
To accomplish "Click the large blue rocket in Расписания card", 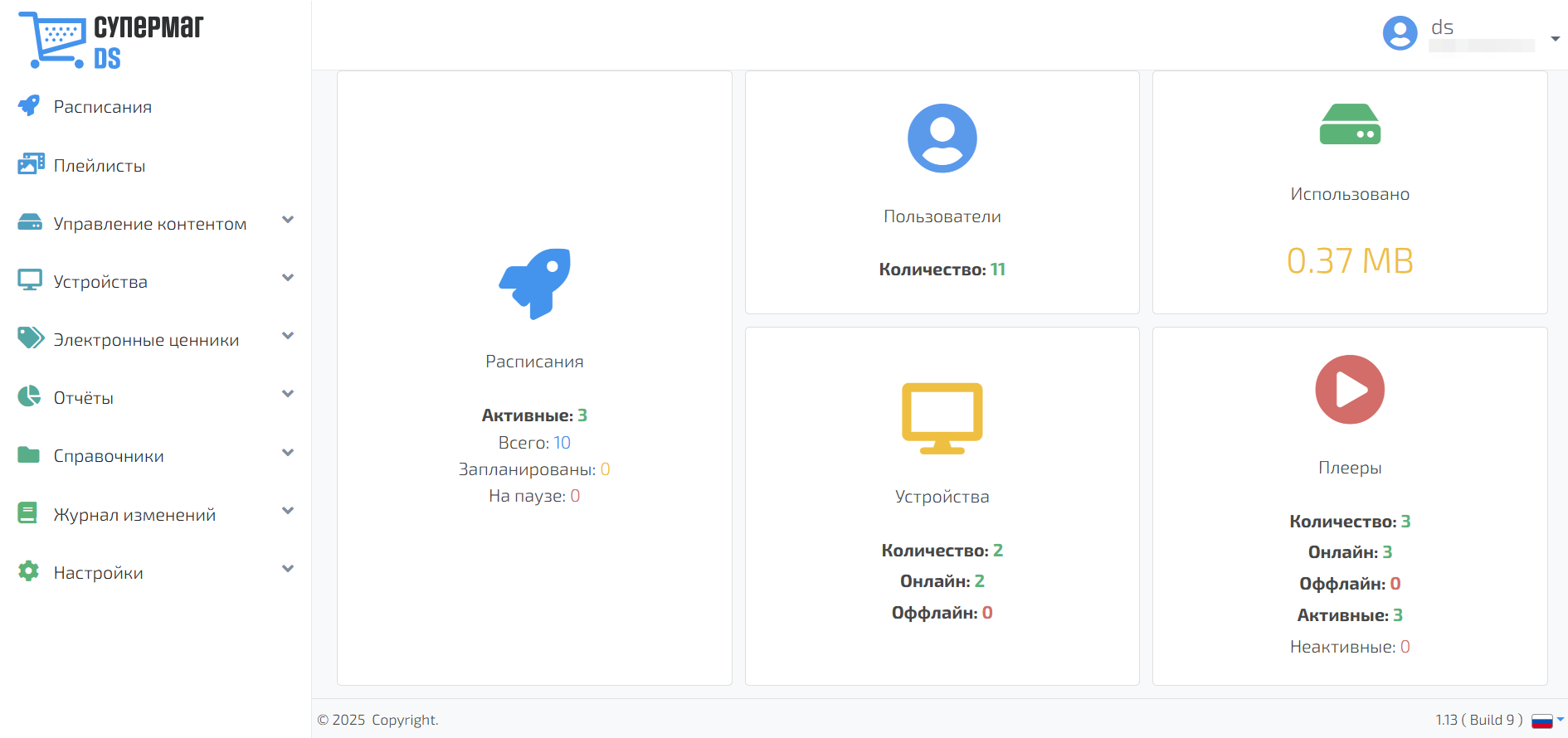I will click(534, 284).
